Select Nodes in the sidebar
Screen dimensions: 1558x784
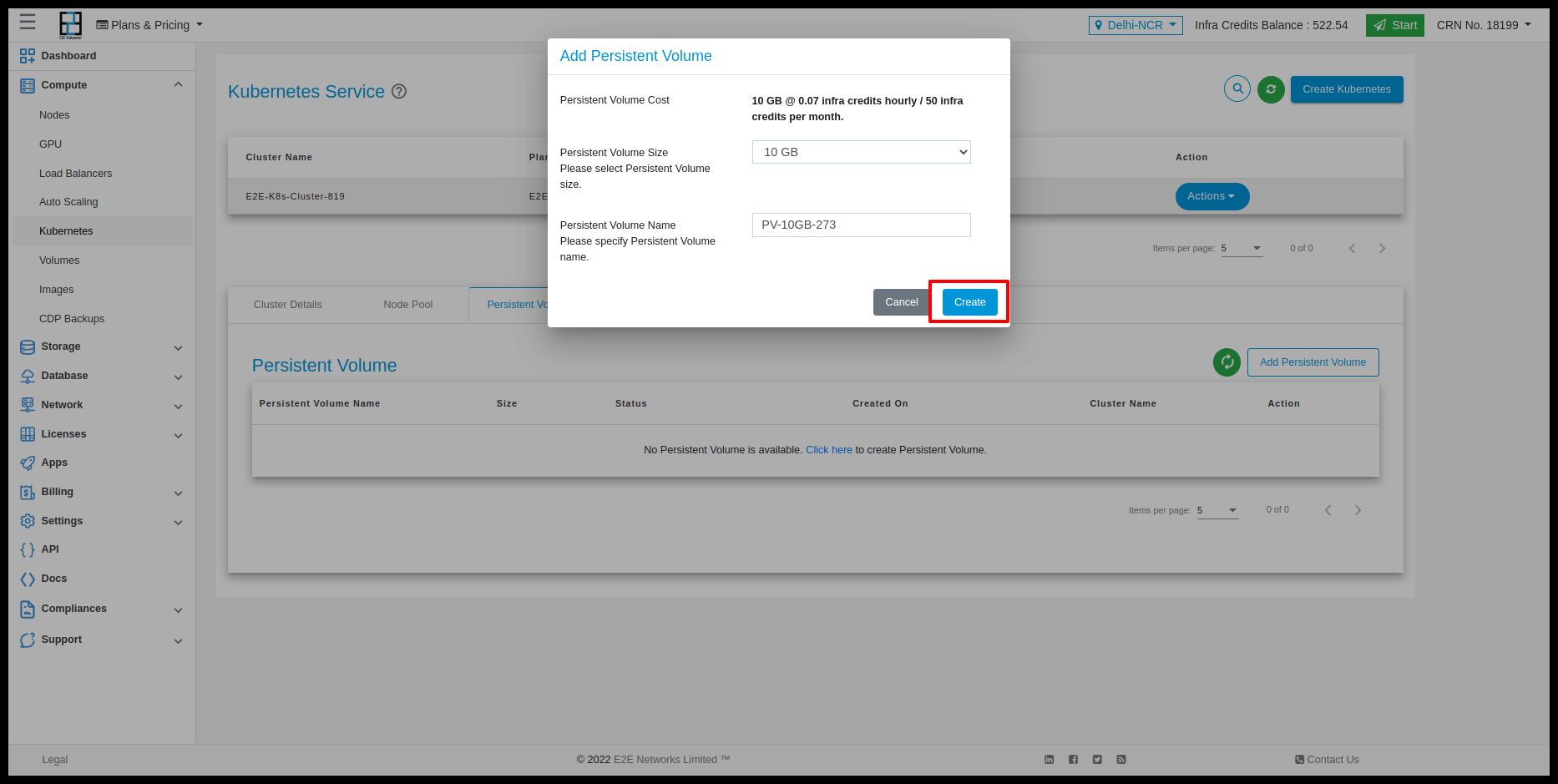pyautogui.click(x=54, y=115)
